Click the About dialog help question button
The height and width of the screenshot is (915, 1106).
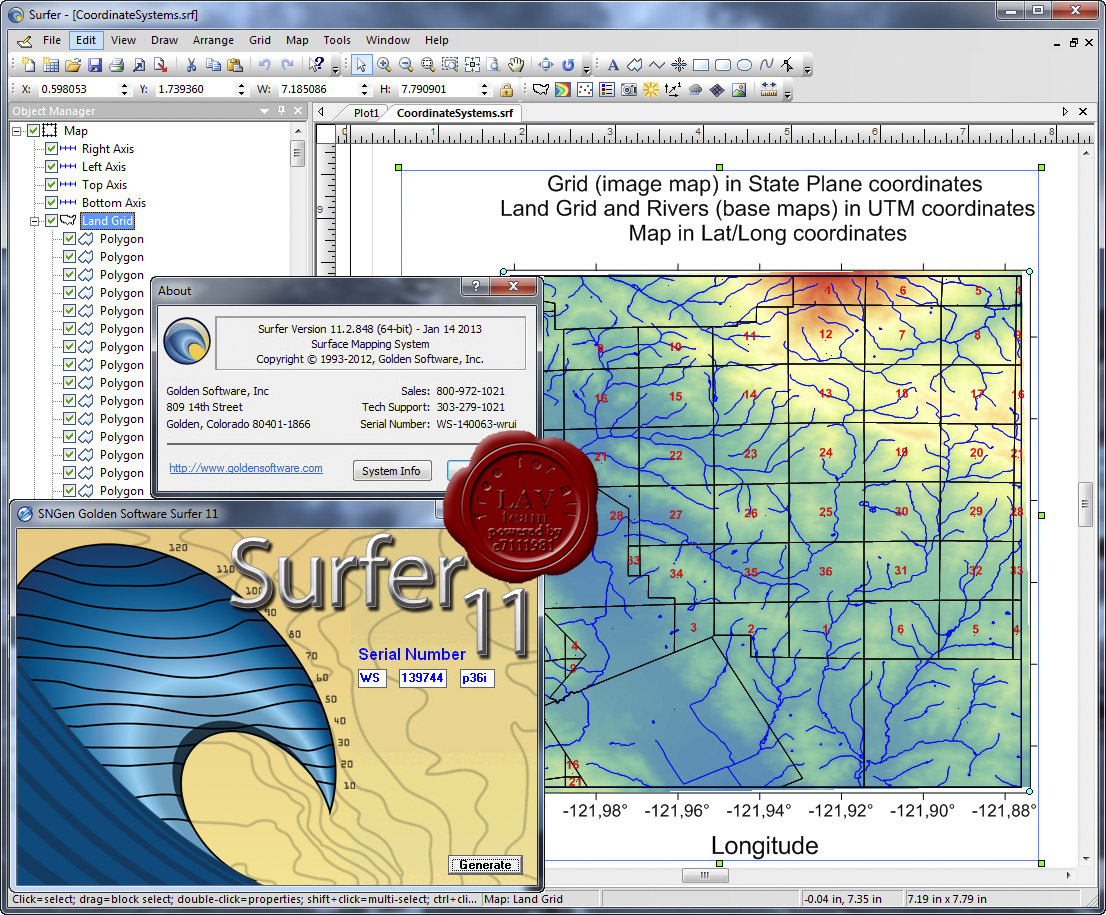point(476,286)
